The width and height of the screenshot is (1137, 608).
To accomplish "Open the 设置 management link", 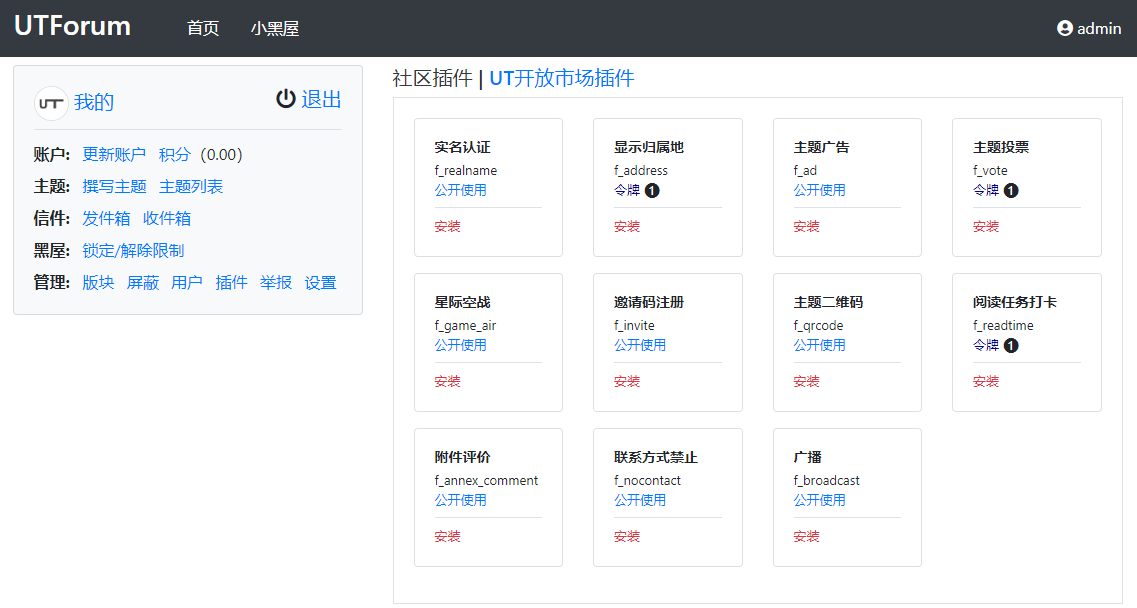I will [x=321, y=283].
